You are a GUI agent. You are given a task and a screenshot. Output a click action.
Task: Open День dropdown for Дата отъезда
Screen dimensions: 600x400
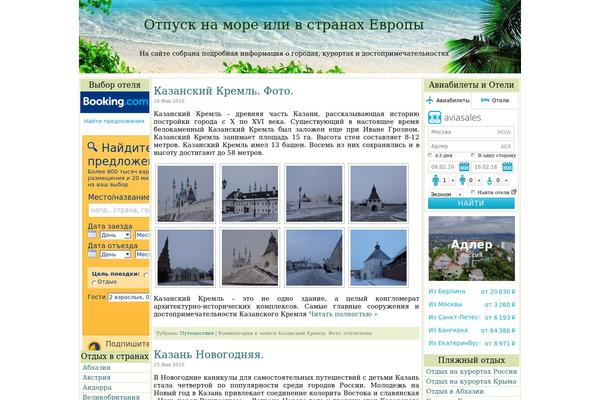pyautogui.click(x=115, y=254)
